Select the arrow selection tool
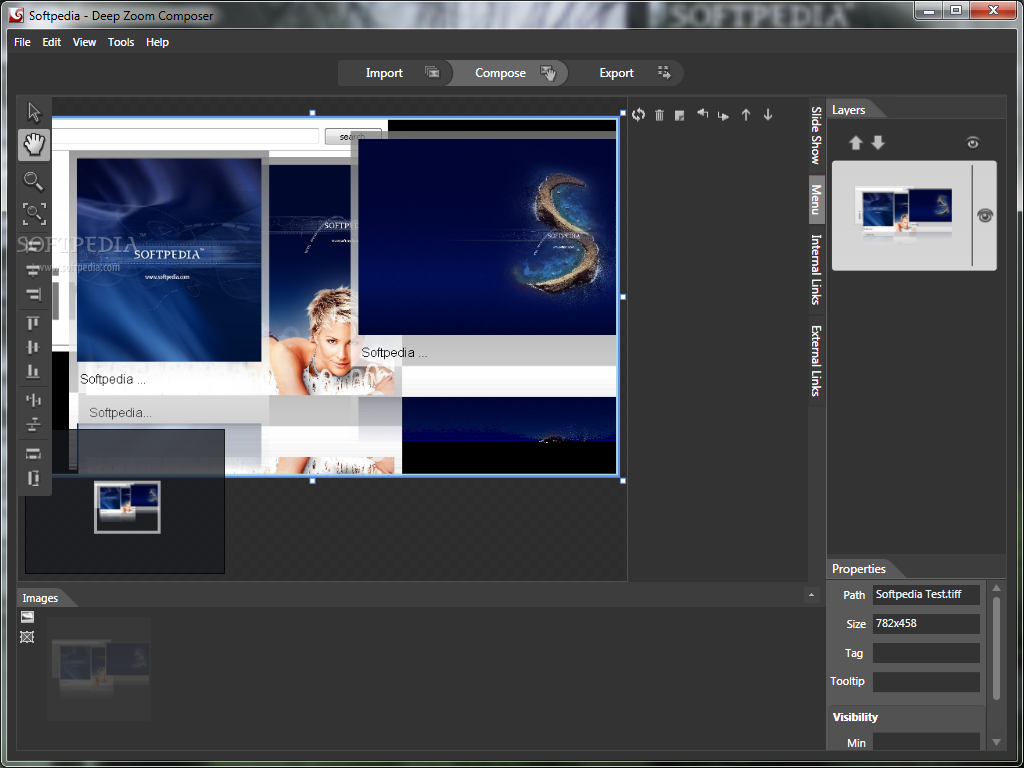The image size is (1024, 768). [x=34, y=112]
